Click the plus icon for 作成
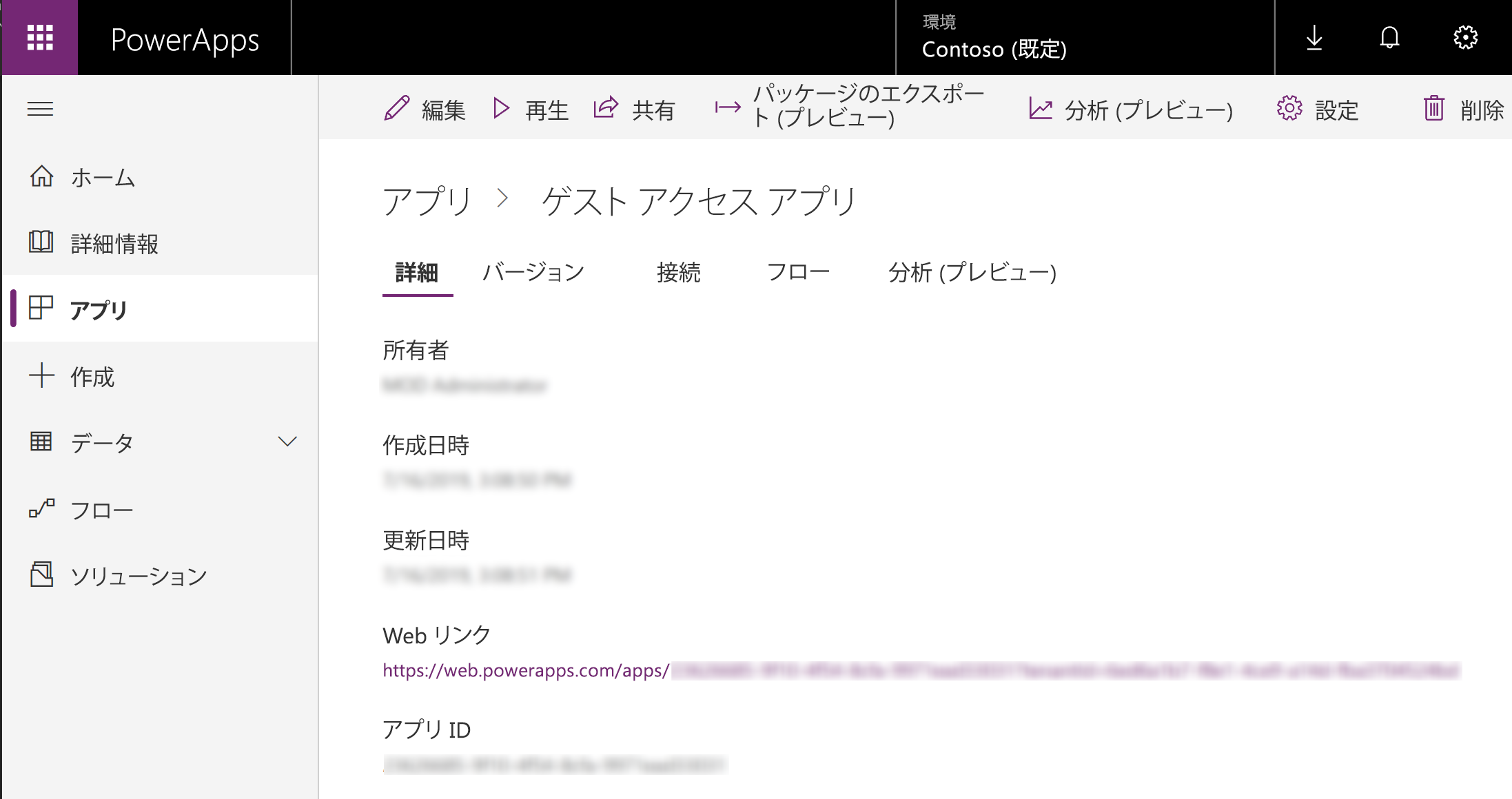The image size is (1512, 799). [x=41, y=375]
